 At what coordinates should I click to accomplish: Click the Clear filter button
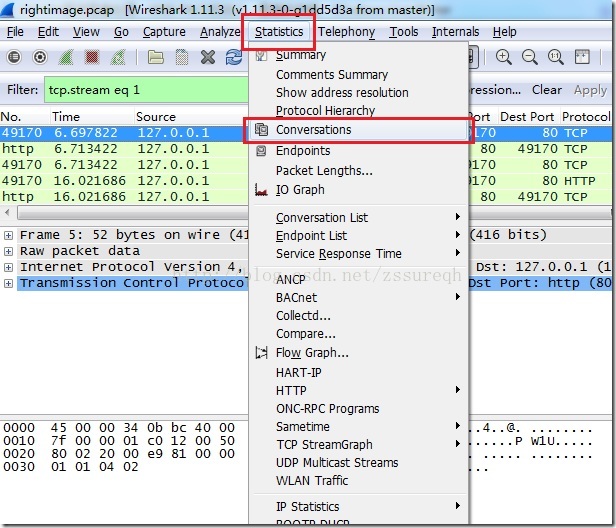(x=546, y=90)
